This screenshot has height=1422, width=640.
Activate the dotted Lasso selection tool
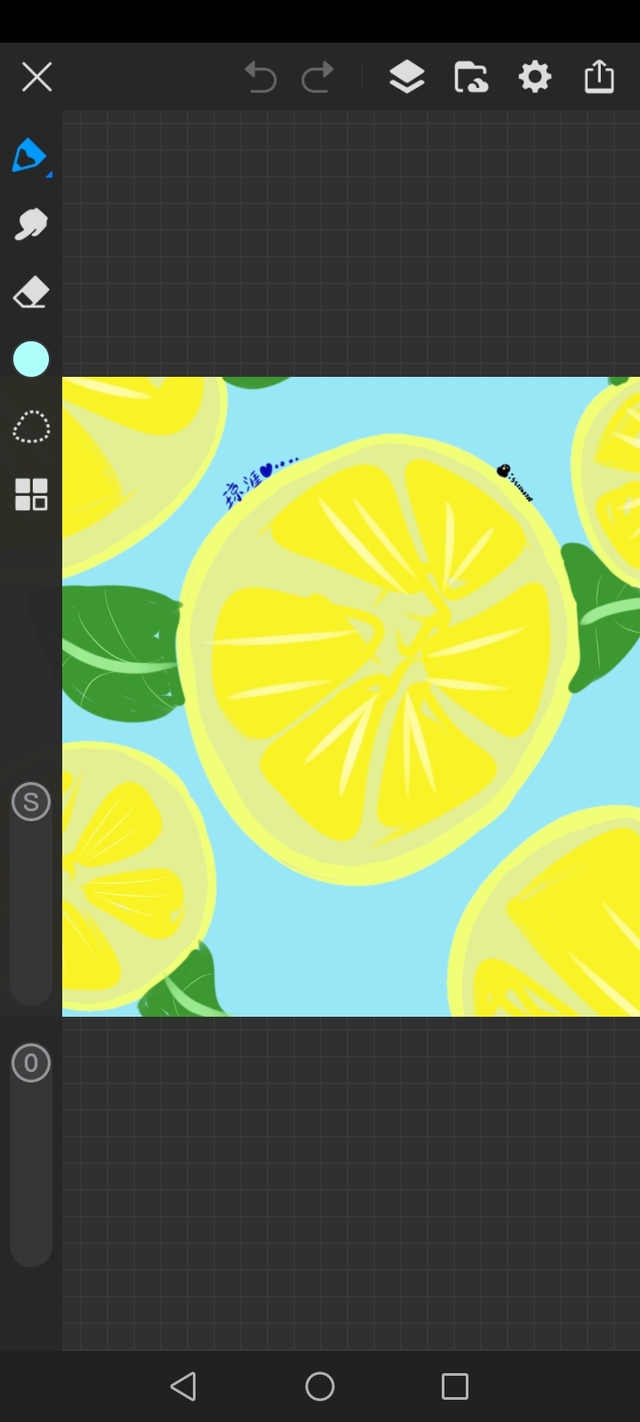31,427
